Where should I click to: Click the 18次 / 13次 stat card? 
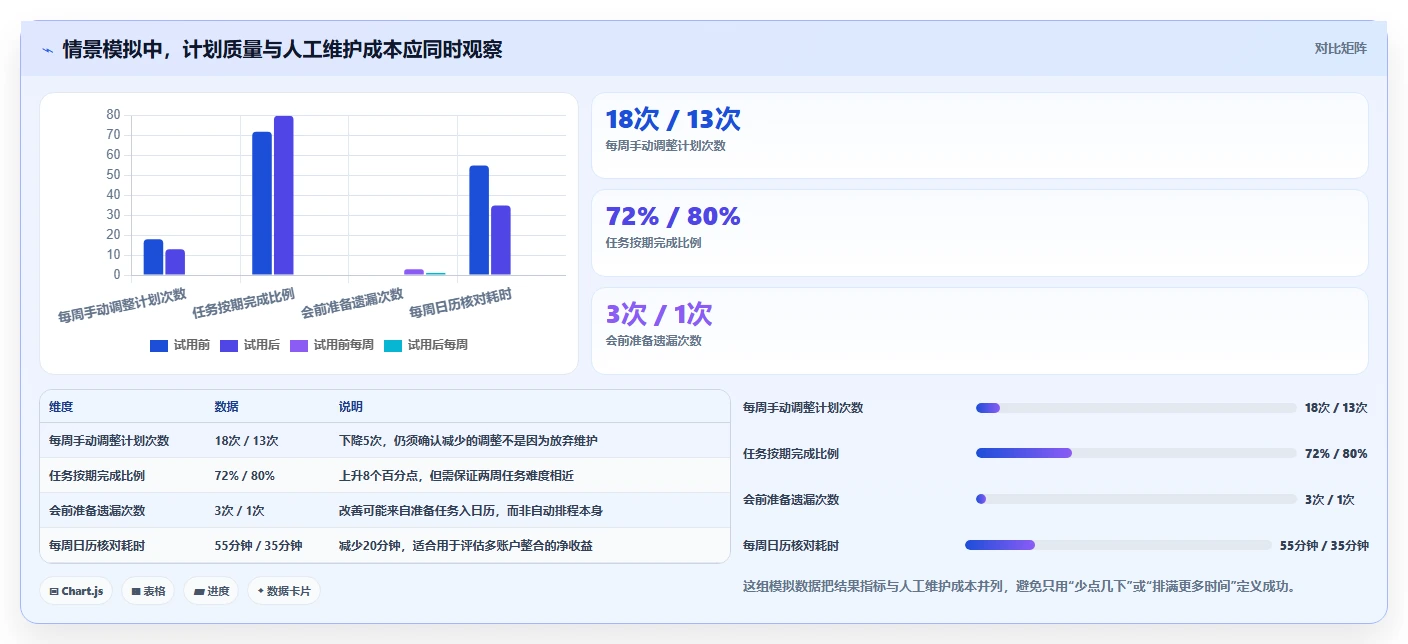pos(980,135)
